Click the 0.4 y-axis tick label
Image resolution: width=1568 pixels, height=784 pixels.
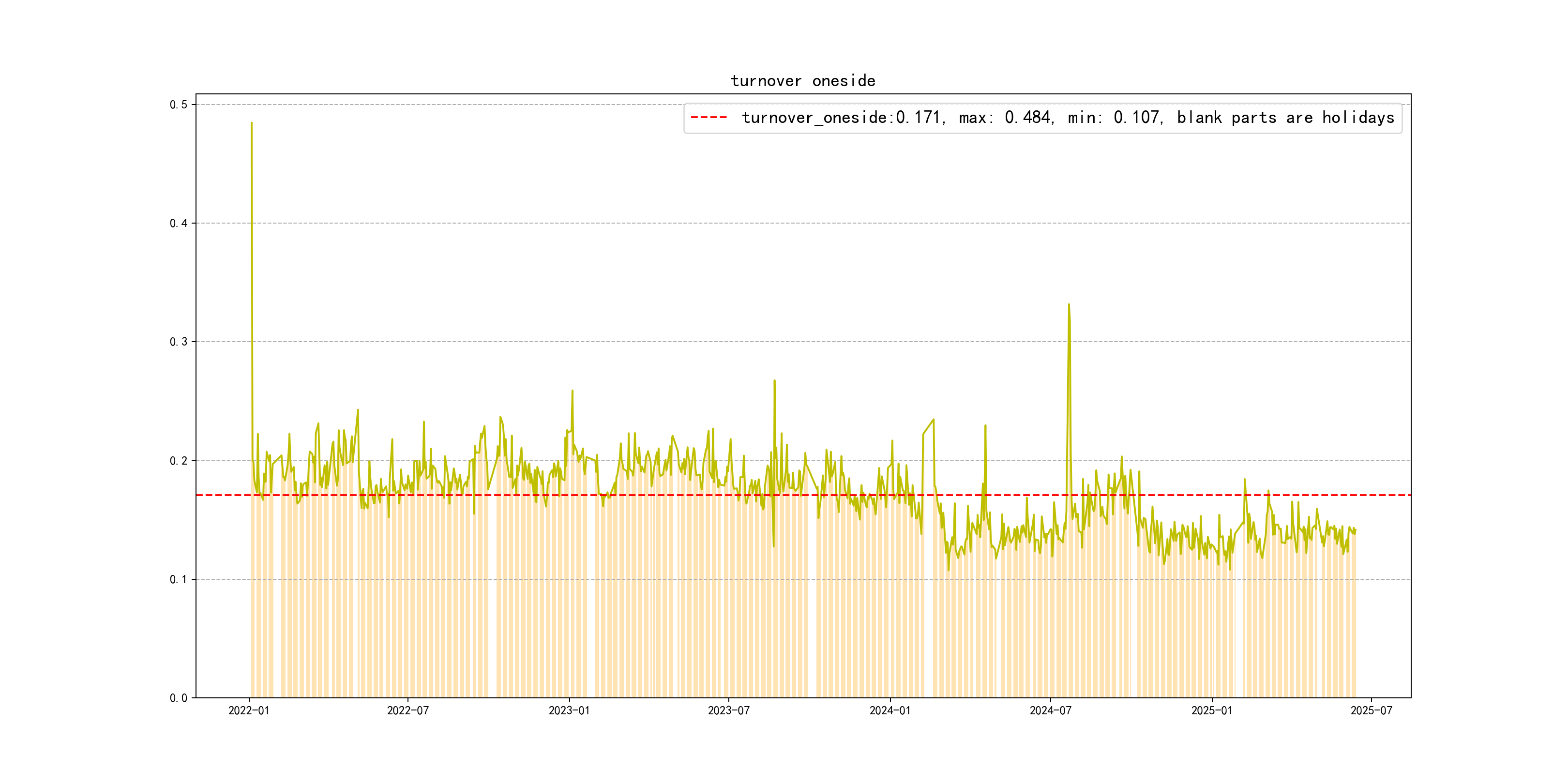(179, 224)
